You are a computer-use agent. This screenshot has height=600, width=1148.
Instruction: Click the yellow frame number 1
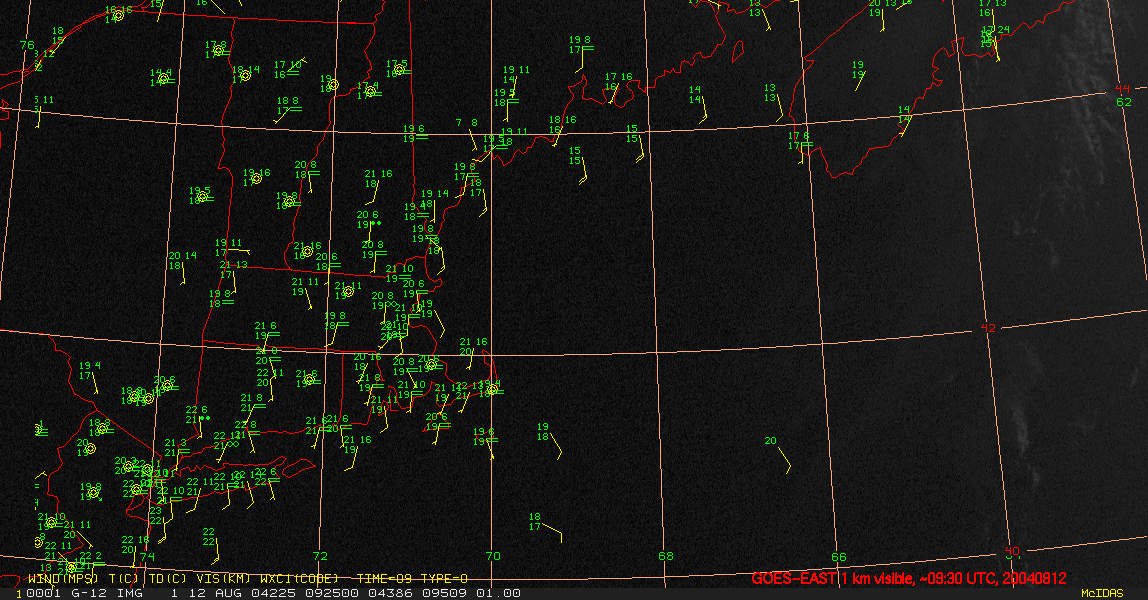pyautogui.click(x=19, y=593)
